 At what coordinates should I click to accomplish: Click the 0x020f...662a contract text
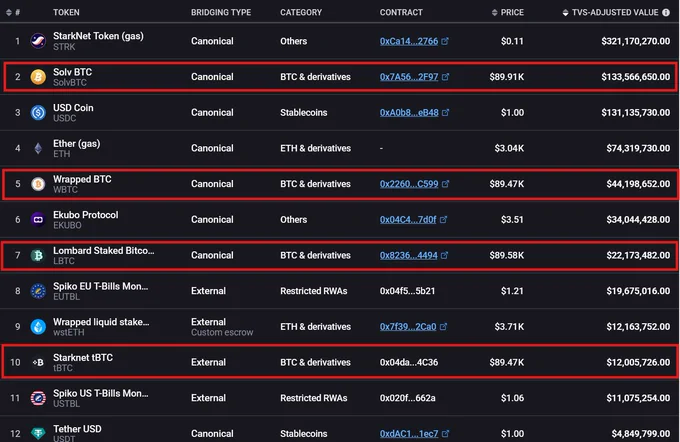click(x=408, y=398)
